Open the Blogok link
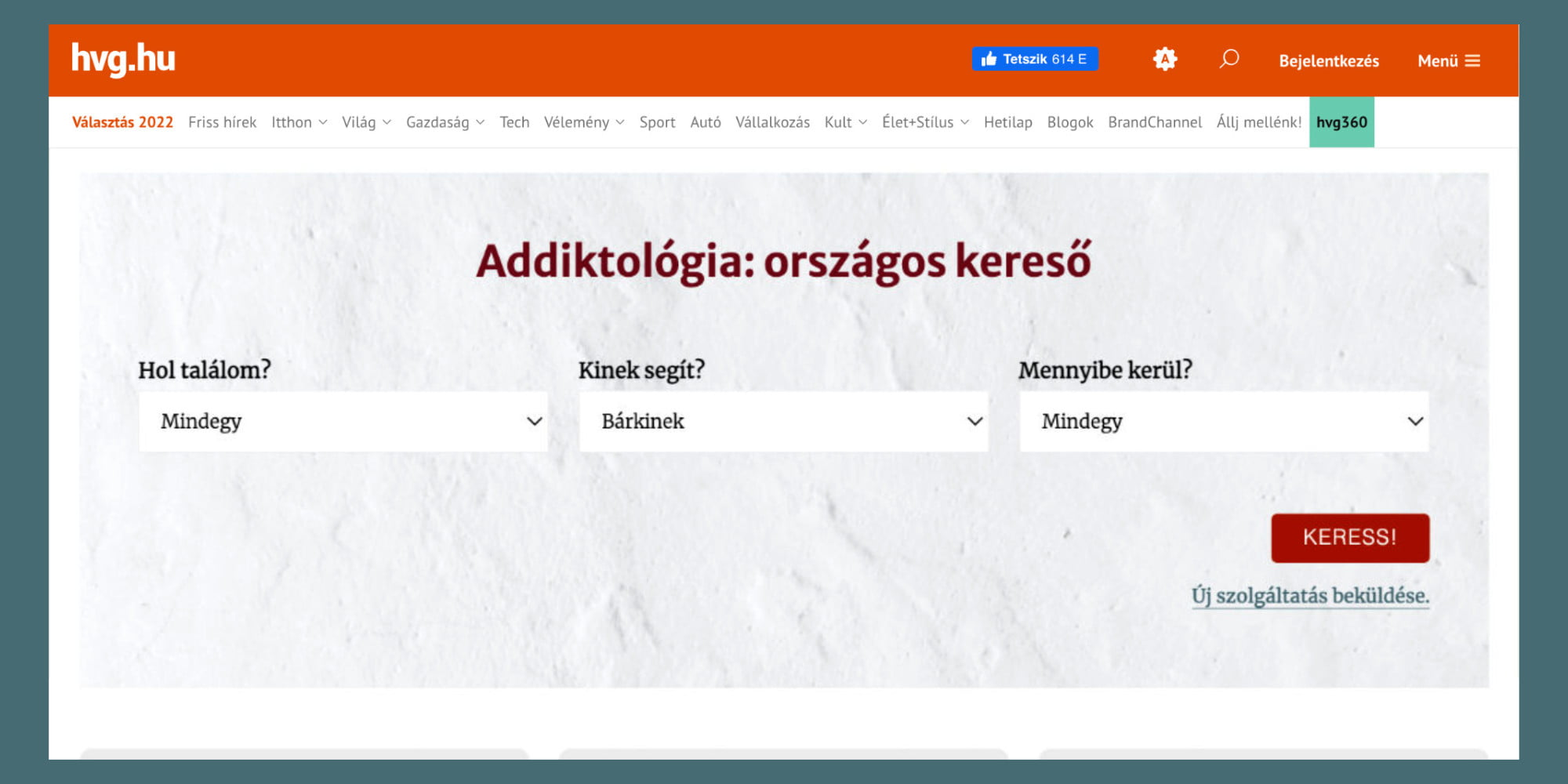 point(1070,122)
